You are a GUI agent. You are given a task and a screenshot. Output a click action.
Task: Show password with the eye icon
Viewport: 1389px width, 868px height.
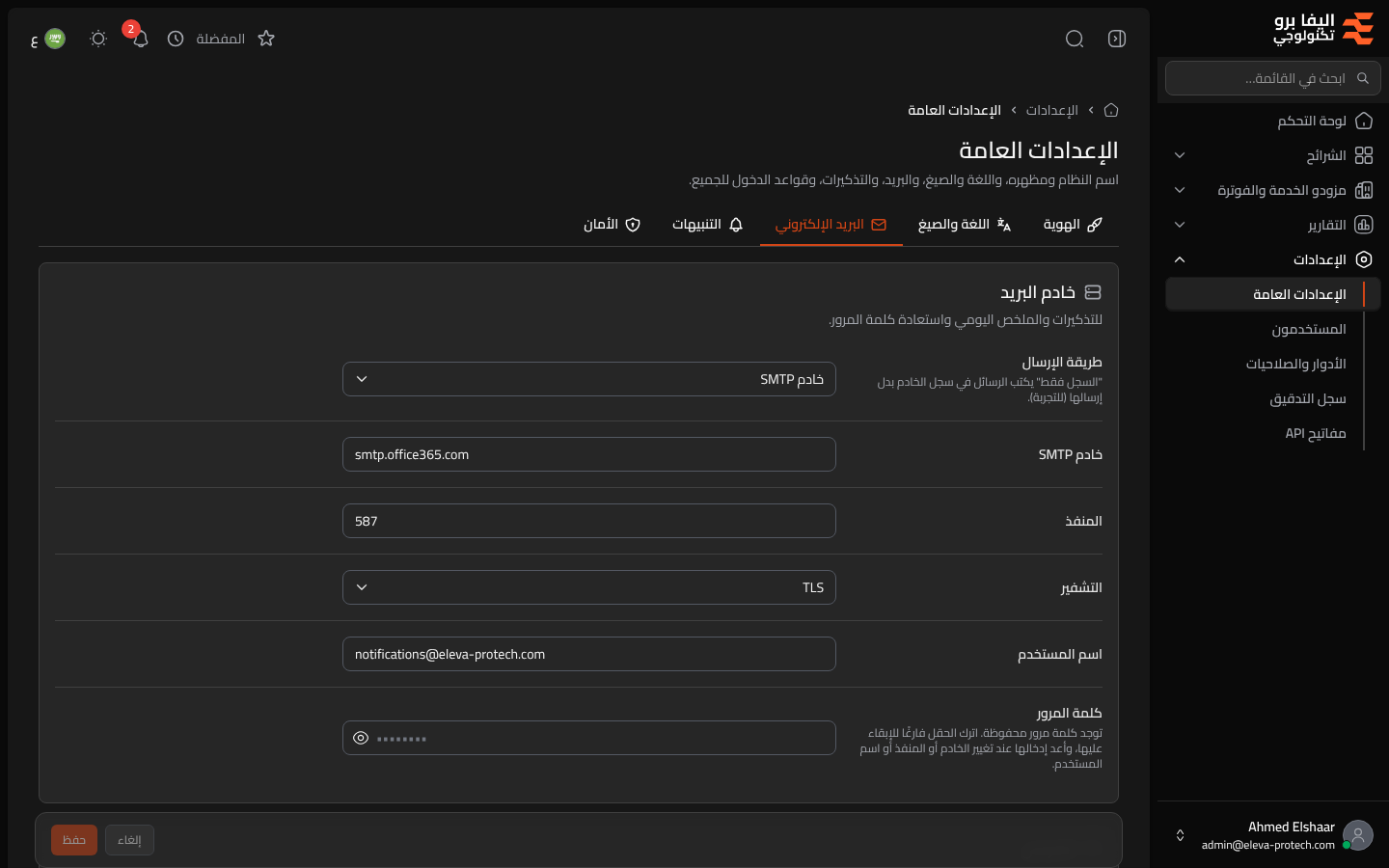click(x=361, y=738)
